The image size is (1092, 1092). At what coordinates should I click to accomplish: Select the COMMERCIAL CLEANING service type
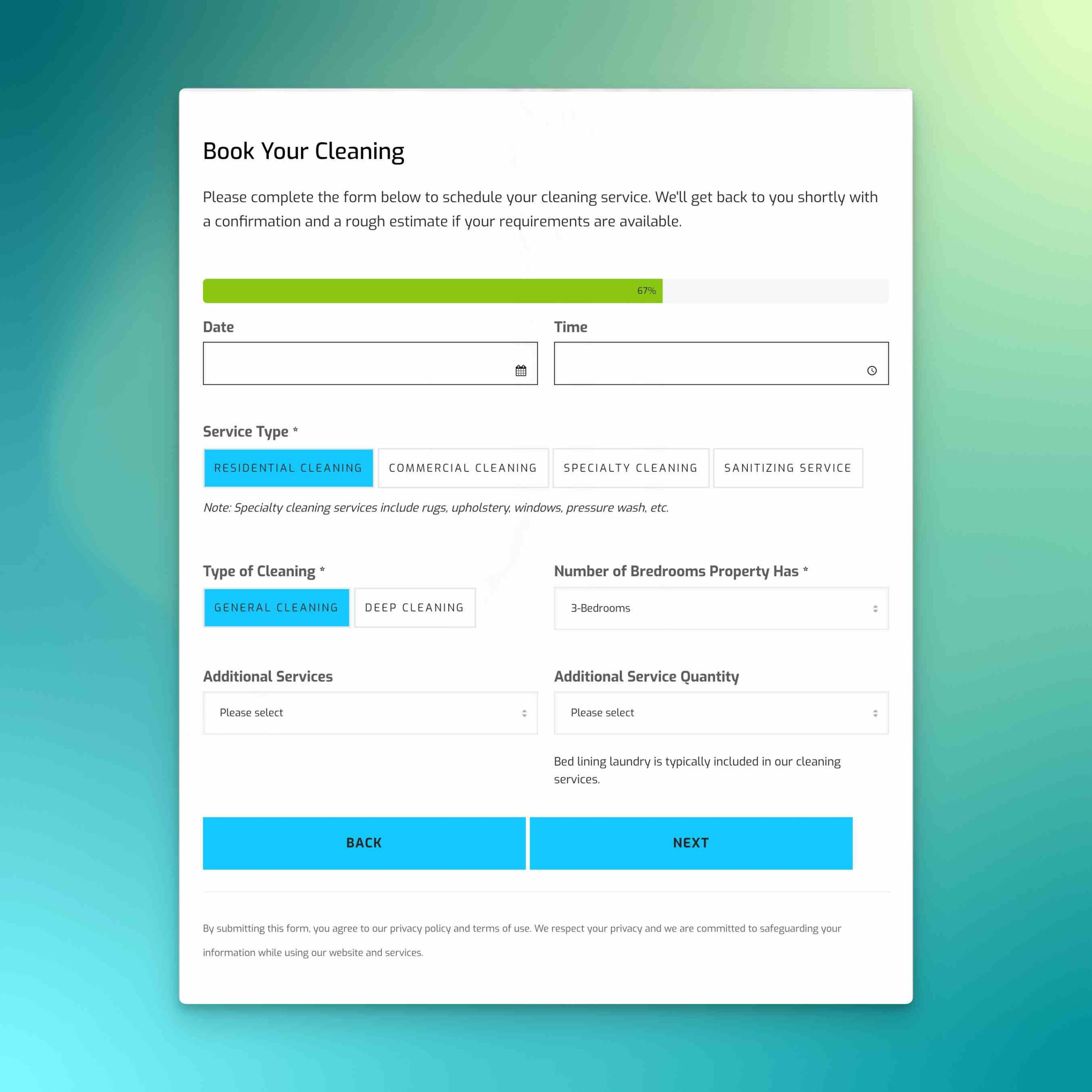463,468
